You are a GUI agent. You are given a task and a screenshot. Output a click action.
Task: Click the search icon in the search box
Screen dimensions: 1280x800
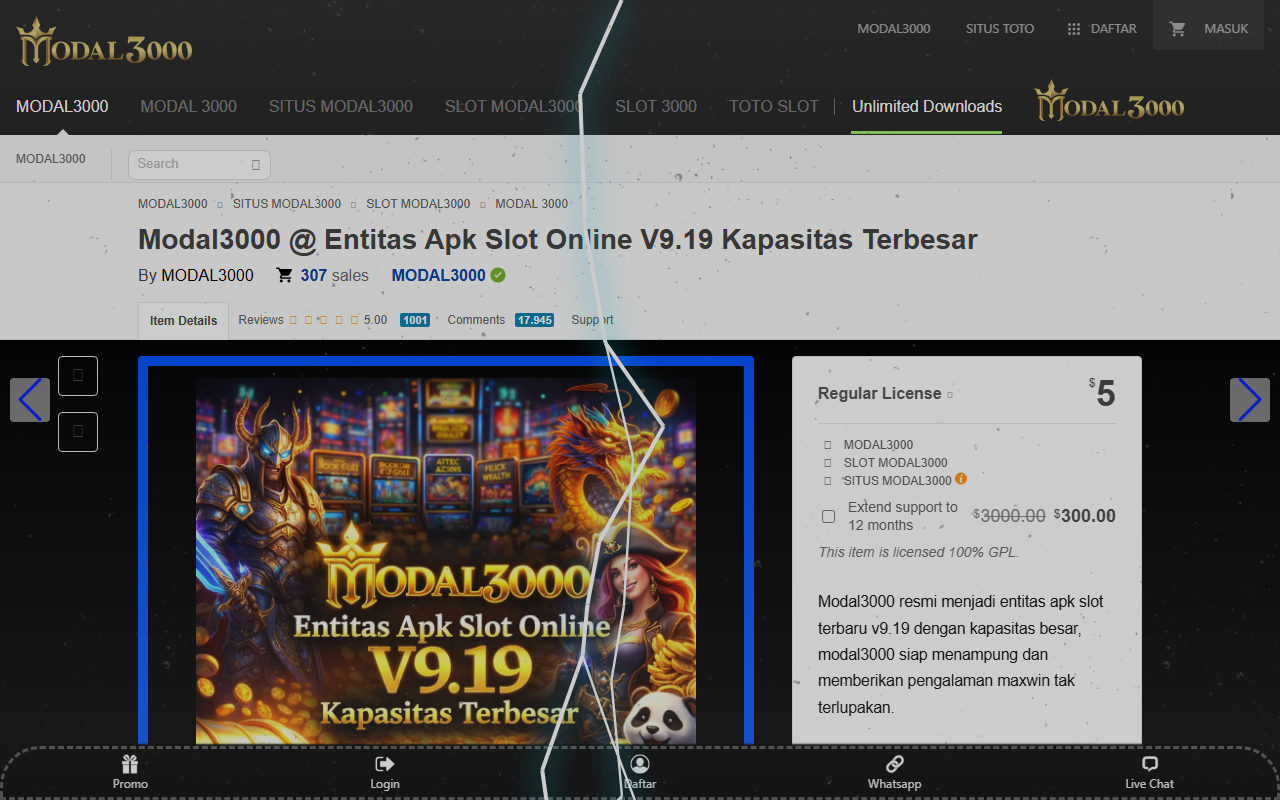[x=256, y=164]
